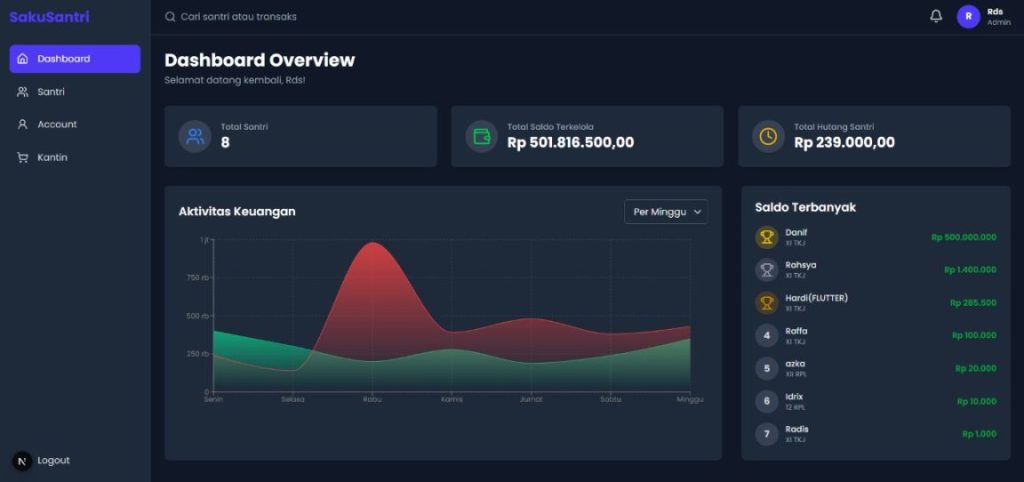Click the notification bell icon

point(936,16)
